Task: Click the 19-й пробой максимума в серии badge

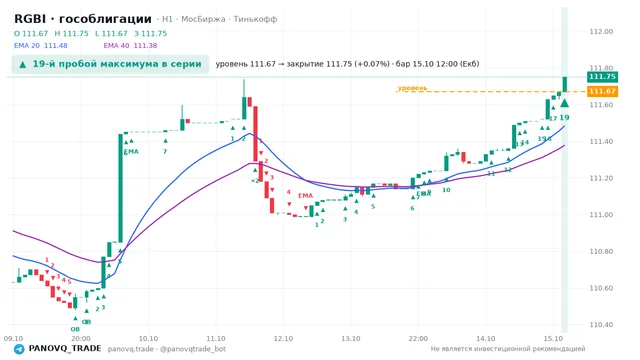Action: 110,64
